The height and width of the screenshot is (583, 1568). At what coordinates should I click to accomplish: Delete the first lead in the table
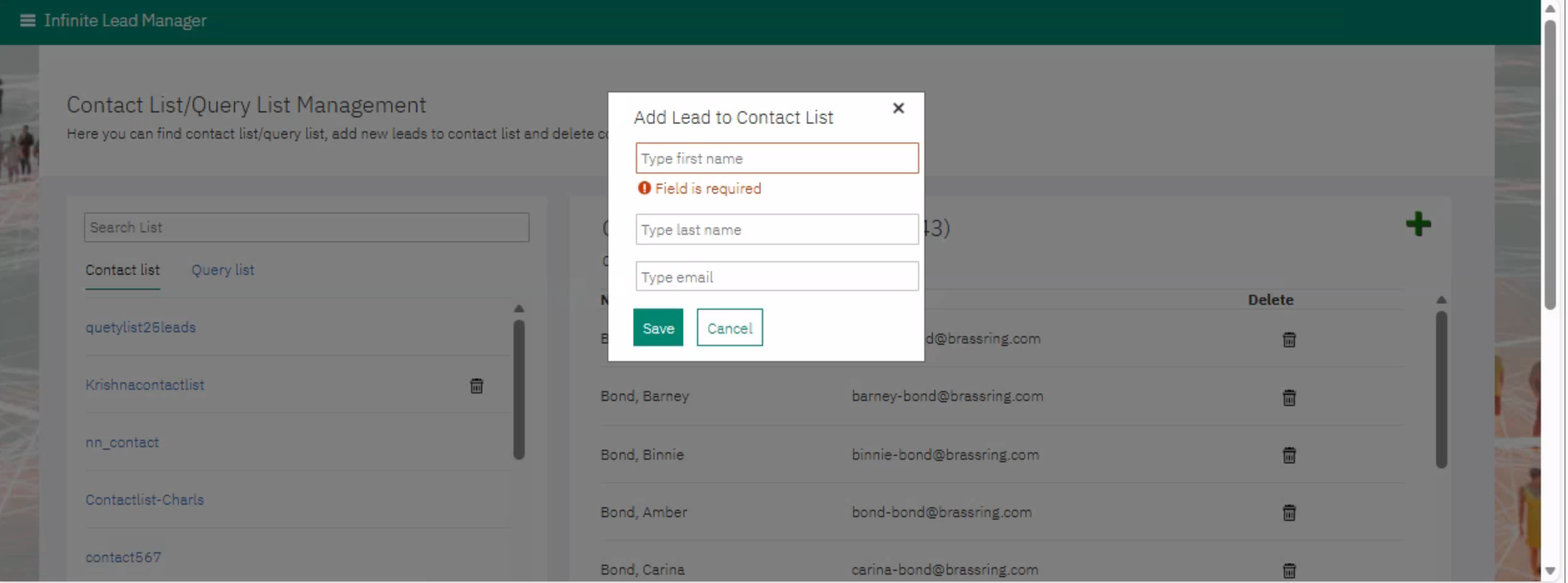pyautogui.click(x=1288, y=340)
